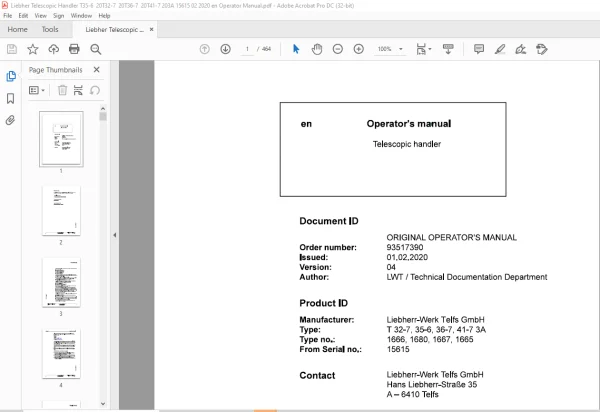Click the Zoom in plus icon
This screenshot has height=412, width=600.
tap(359, 49)
